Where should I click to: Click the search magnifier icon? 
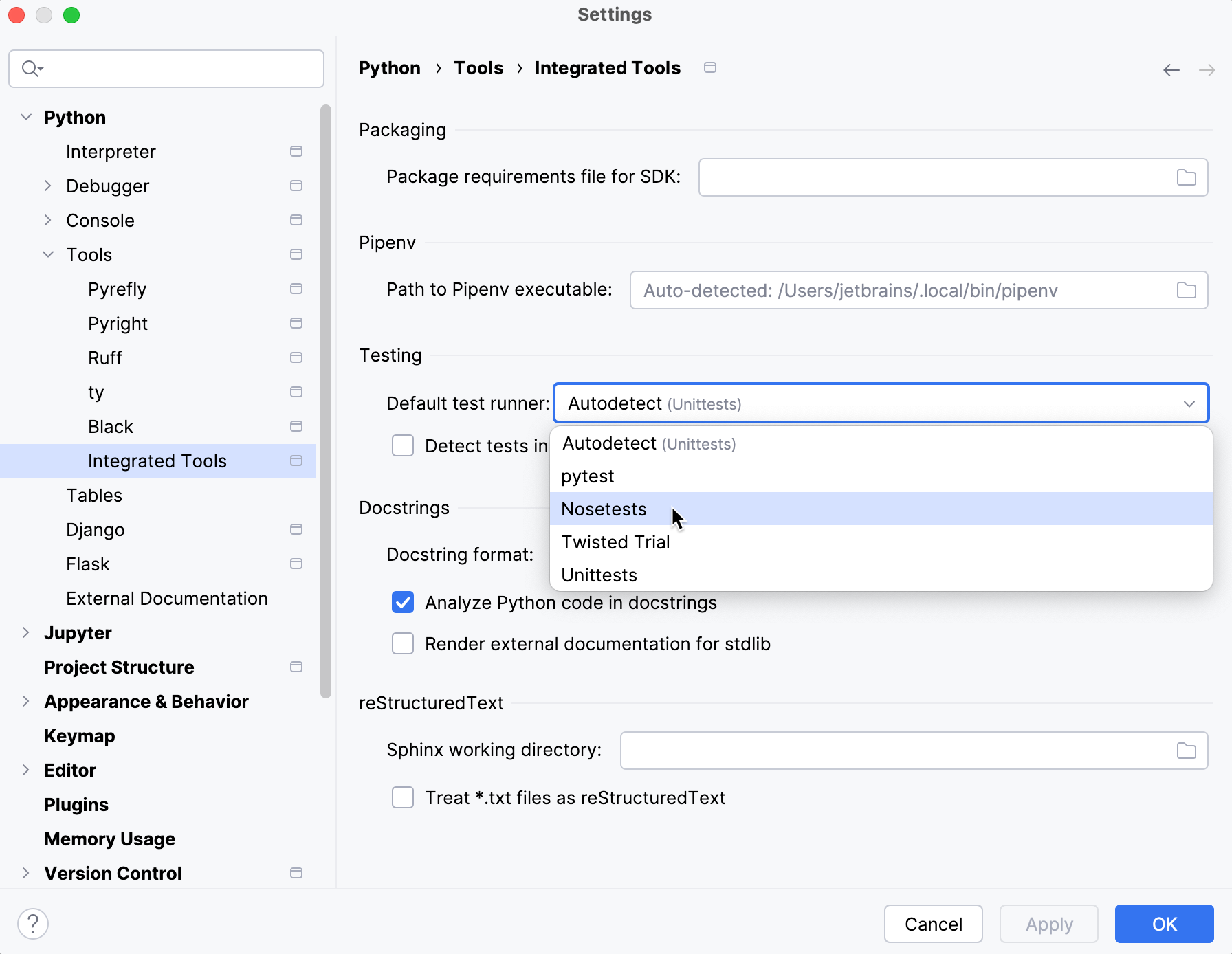(31, 69)
